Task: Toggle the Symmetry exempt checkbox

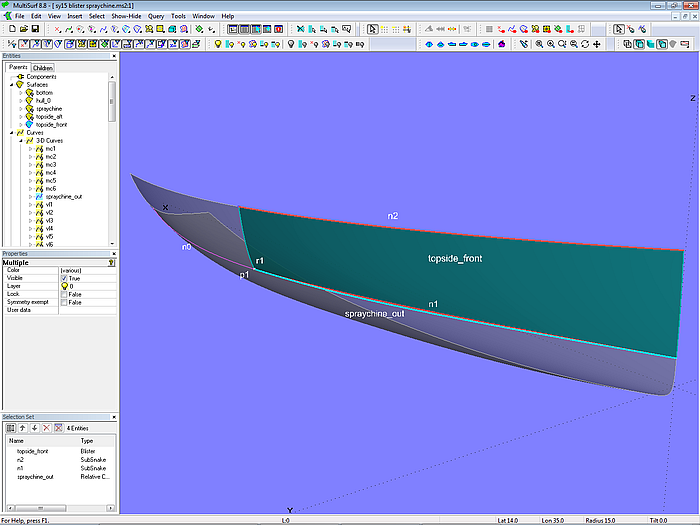Action: coord(64,302)
